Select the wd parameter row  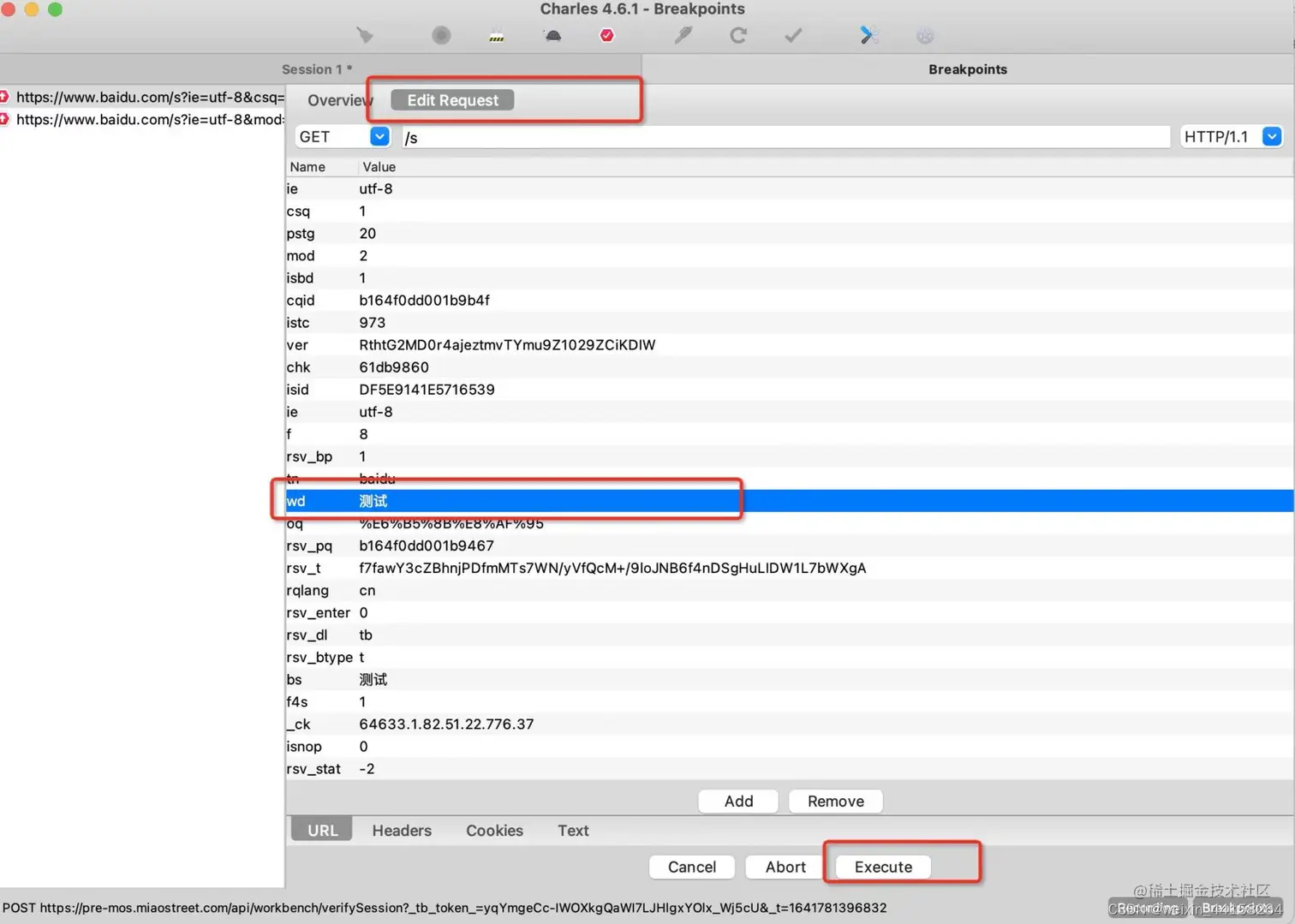[x=790, y=501]
